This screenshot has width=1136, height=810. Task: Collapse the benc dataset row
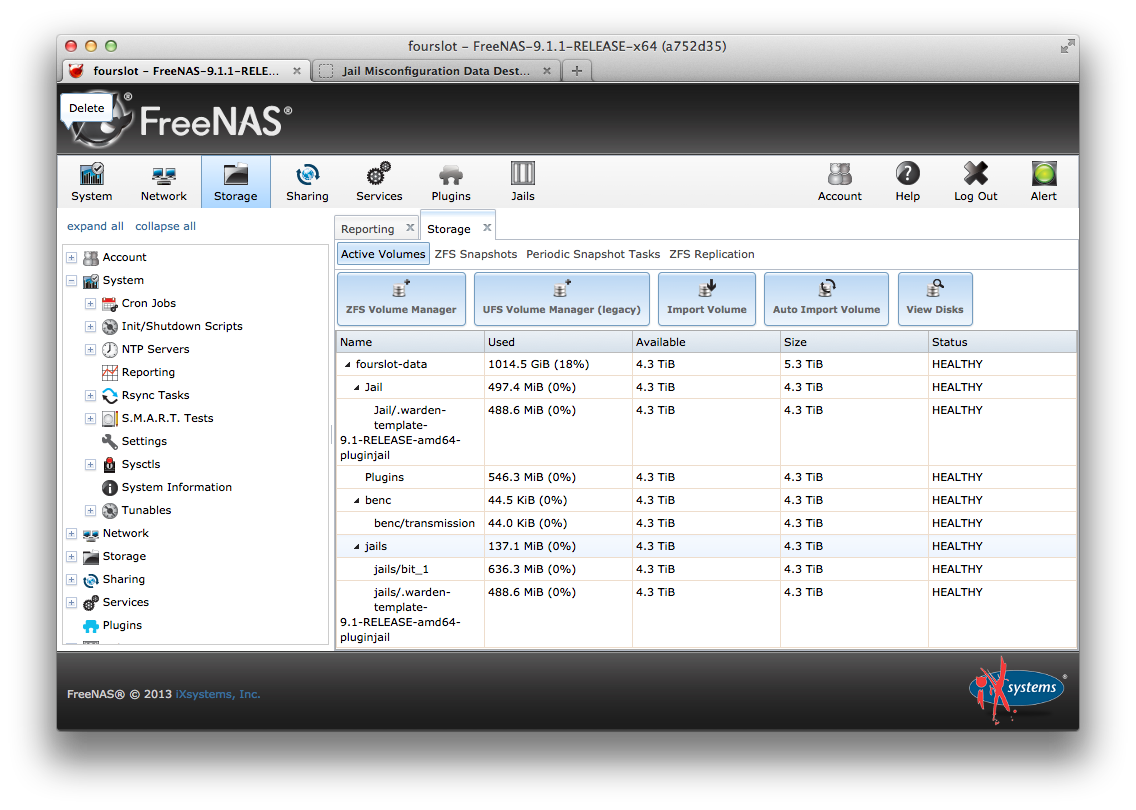pyautogui.click(x=356, y=501)
